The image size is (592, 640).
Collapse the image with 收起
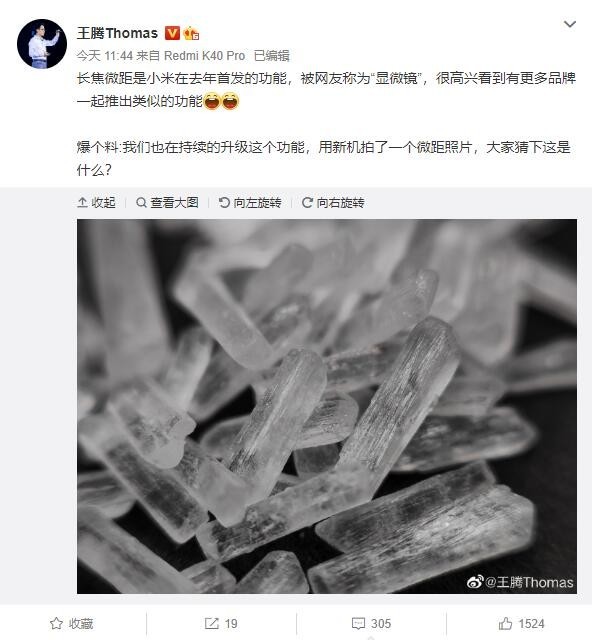(x=96, y=202)
